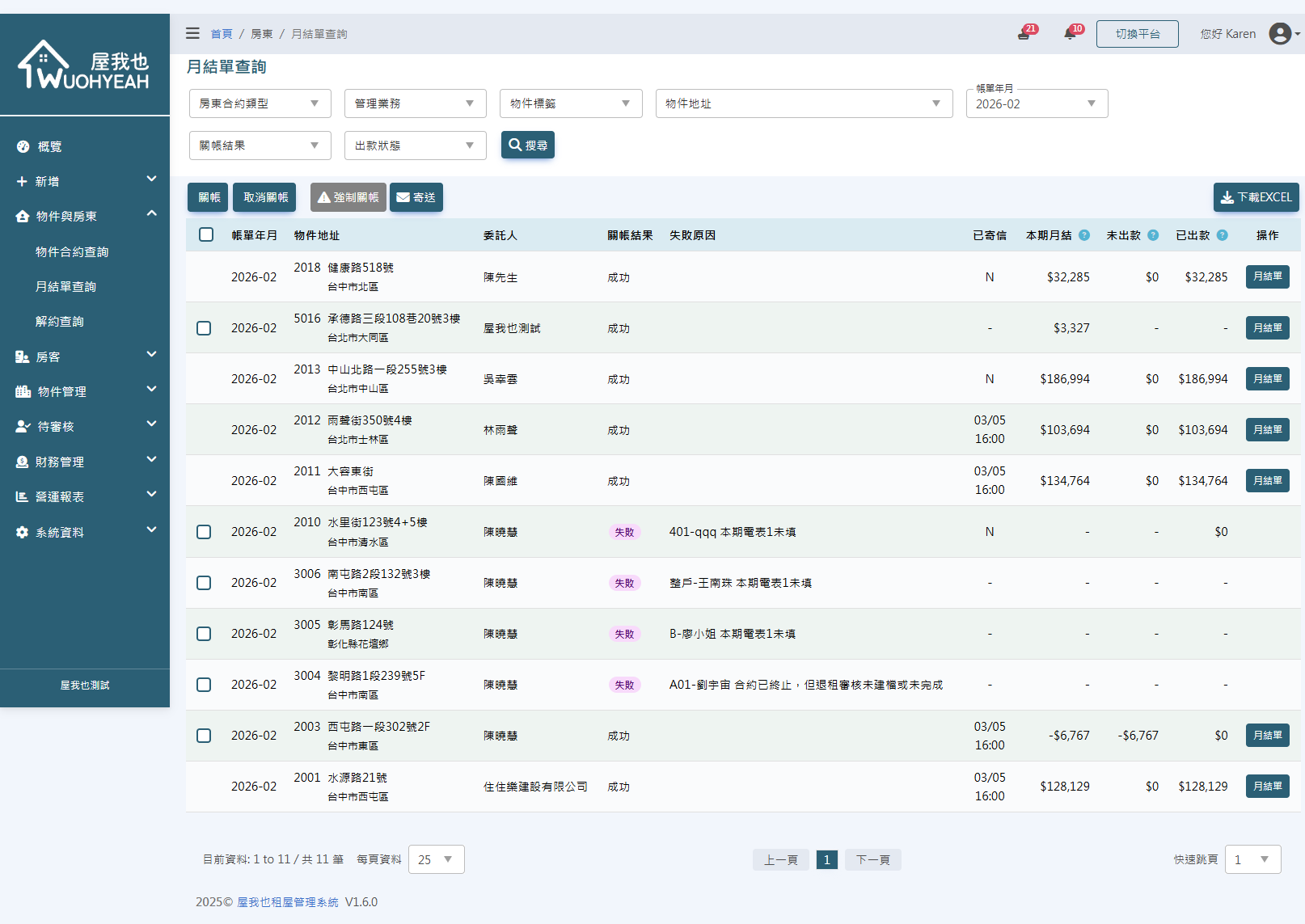Click help icon next to 本期月結
The height and width of the screenshot is (924, 1305).
[x=1084, y=235]
